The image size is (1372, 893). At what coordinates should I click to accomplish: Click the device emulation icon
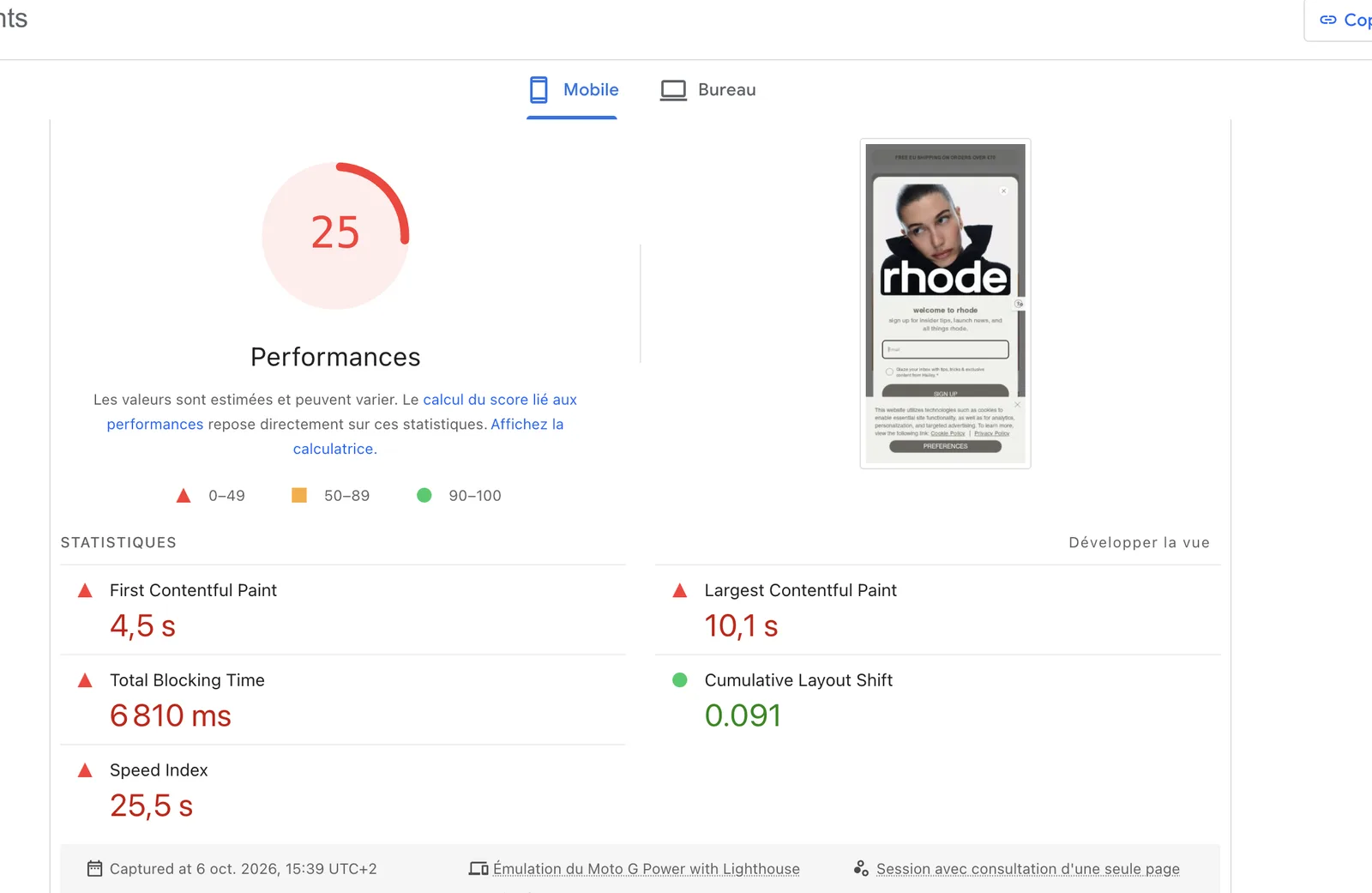[478, 869]
